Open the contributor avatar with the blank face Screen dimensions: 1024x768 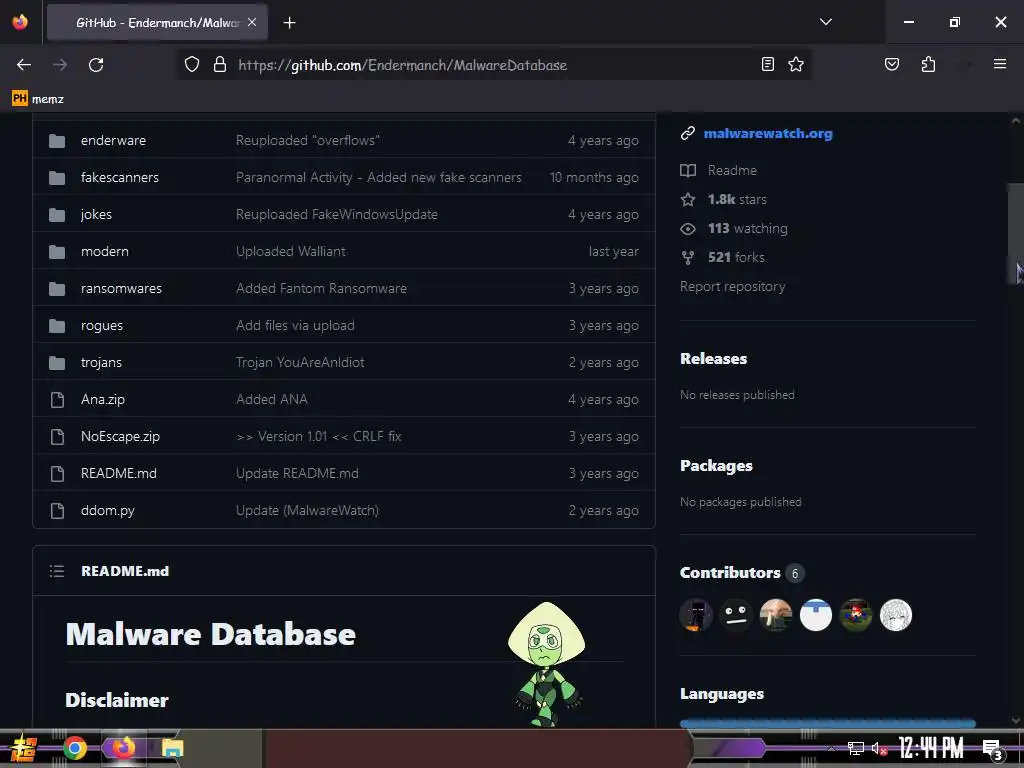pyautogui.click(x=735, y=615)
